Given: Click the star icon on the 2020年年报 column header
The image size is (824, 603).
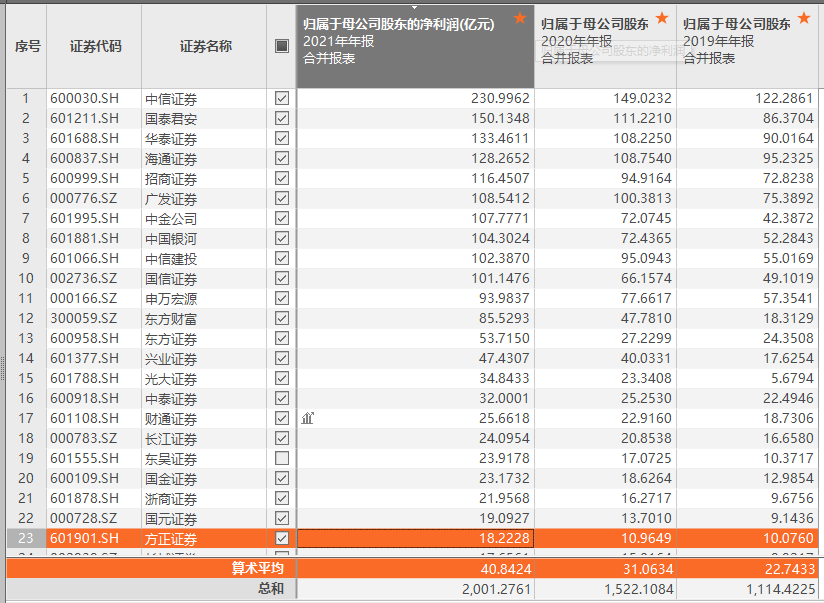Looking at the screenshot, I should pyautogui.click(x=662, y=18).
